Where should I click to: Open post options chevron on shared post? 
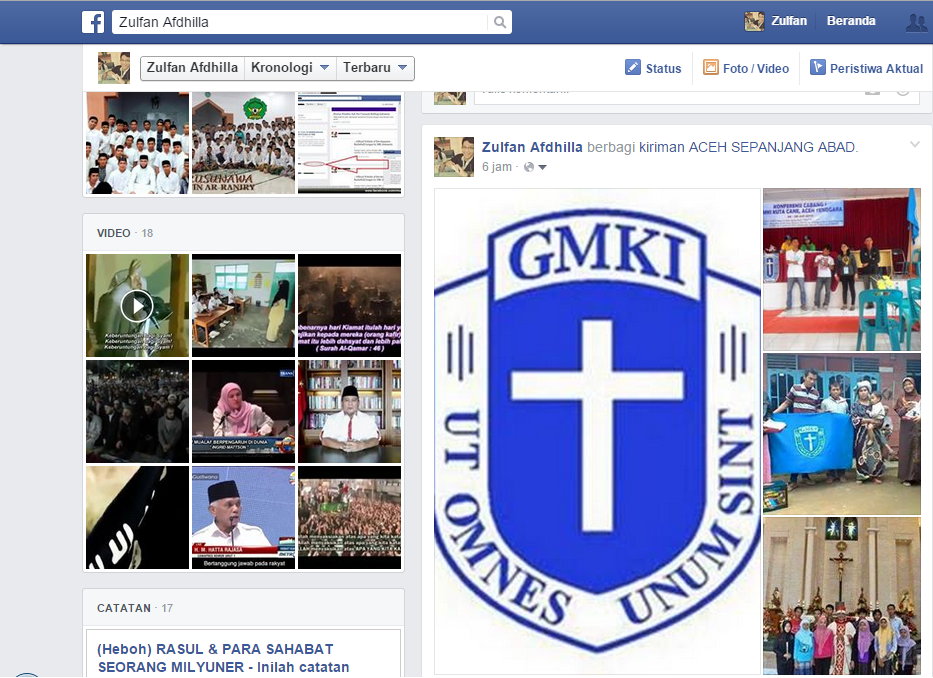click(915, 145)
